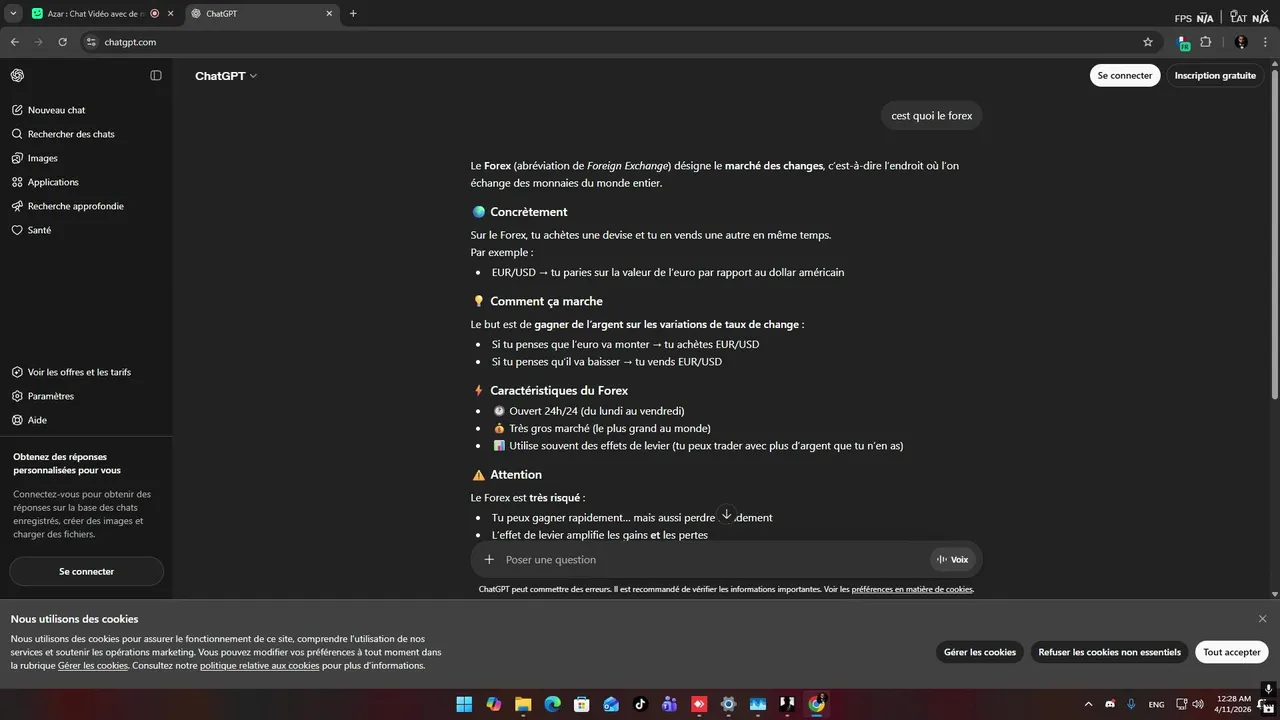Open the taskbar clock and date
The height and width of the screenshot is (720, 1280).
(1233, 704)
